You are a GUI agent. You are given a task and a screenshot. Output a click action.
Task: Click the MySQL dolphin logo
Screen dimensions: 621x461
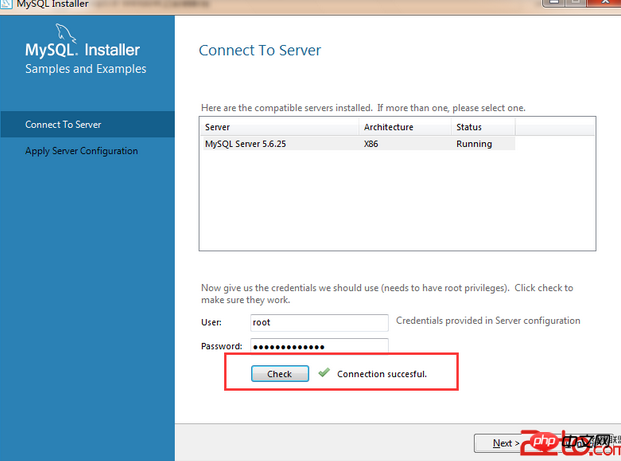pyautogui.click(x=65, y=32)
